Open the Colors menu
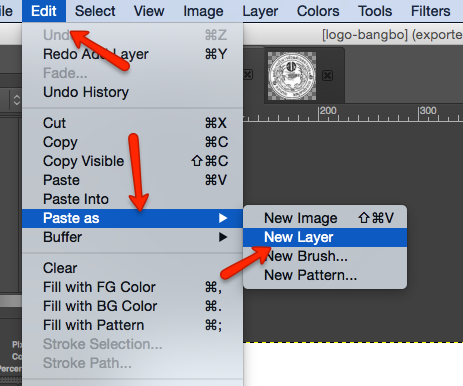This screenshot has height=386, width=463. point(318,11)
